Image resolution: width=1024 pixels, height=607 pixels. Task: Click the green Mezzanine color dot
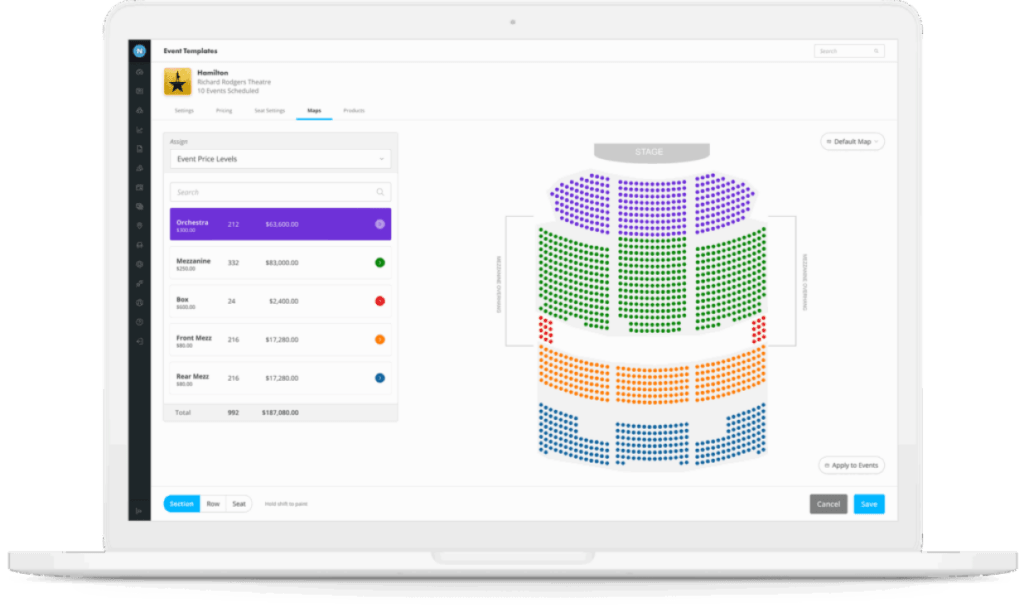click(x=378, y=263)
